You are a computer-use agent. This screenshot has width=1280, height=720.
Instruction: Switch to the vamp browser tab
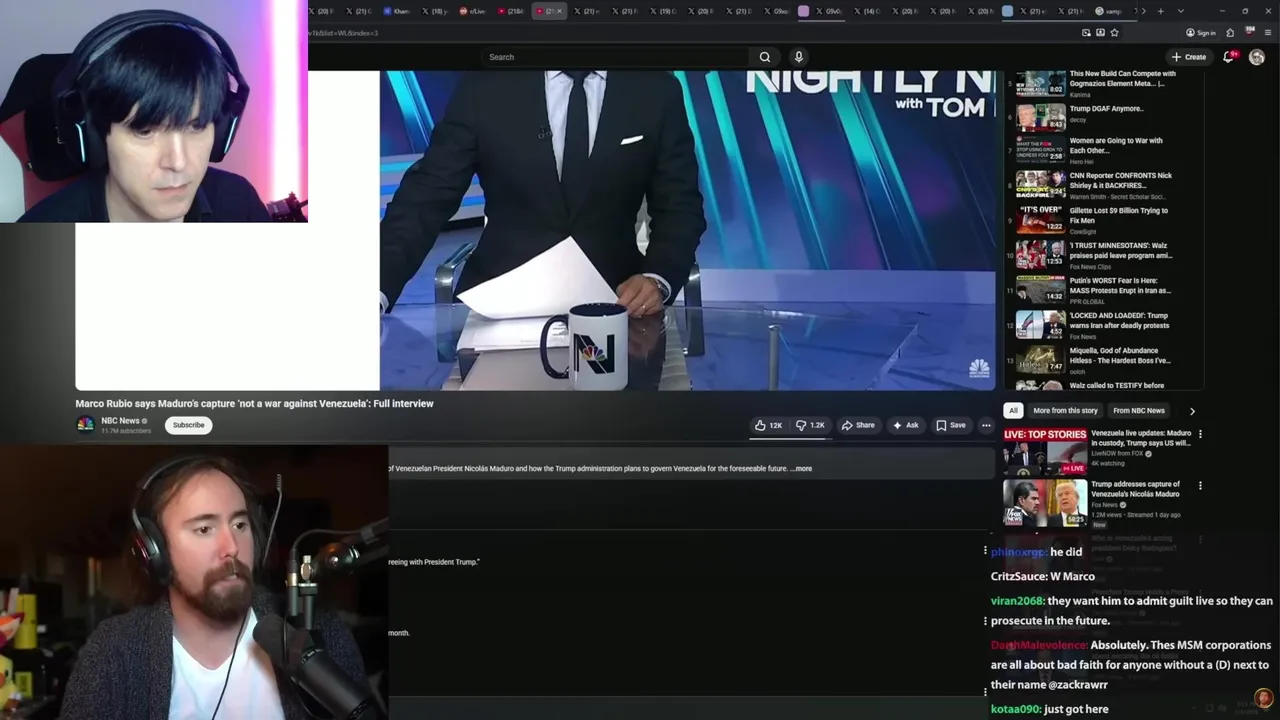tap(1108, 11)
